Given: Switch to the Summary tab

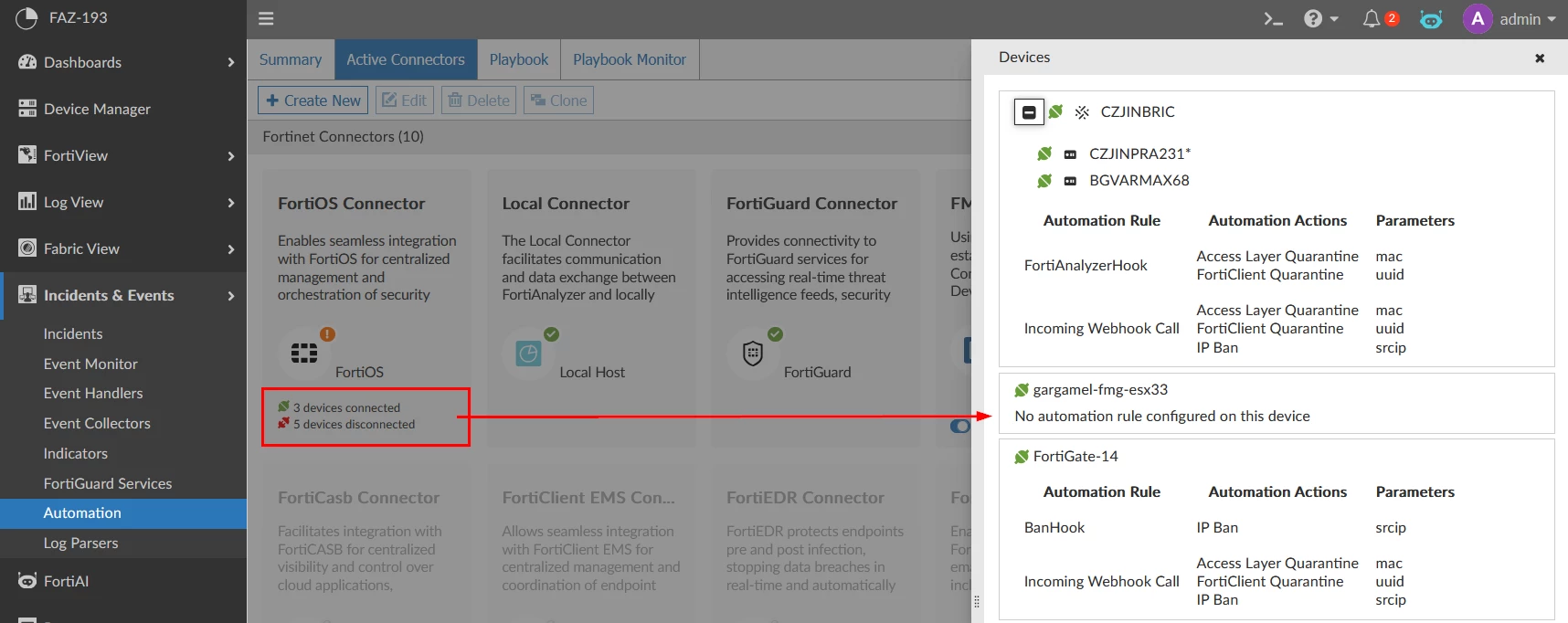Looking at the screenshot, I should click(x=291, y=59).
